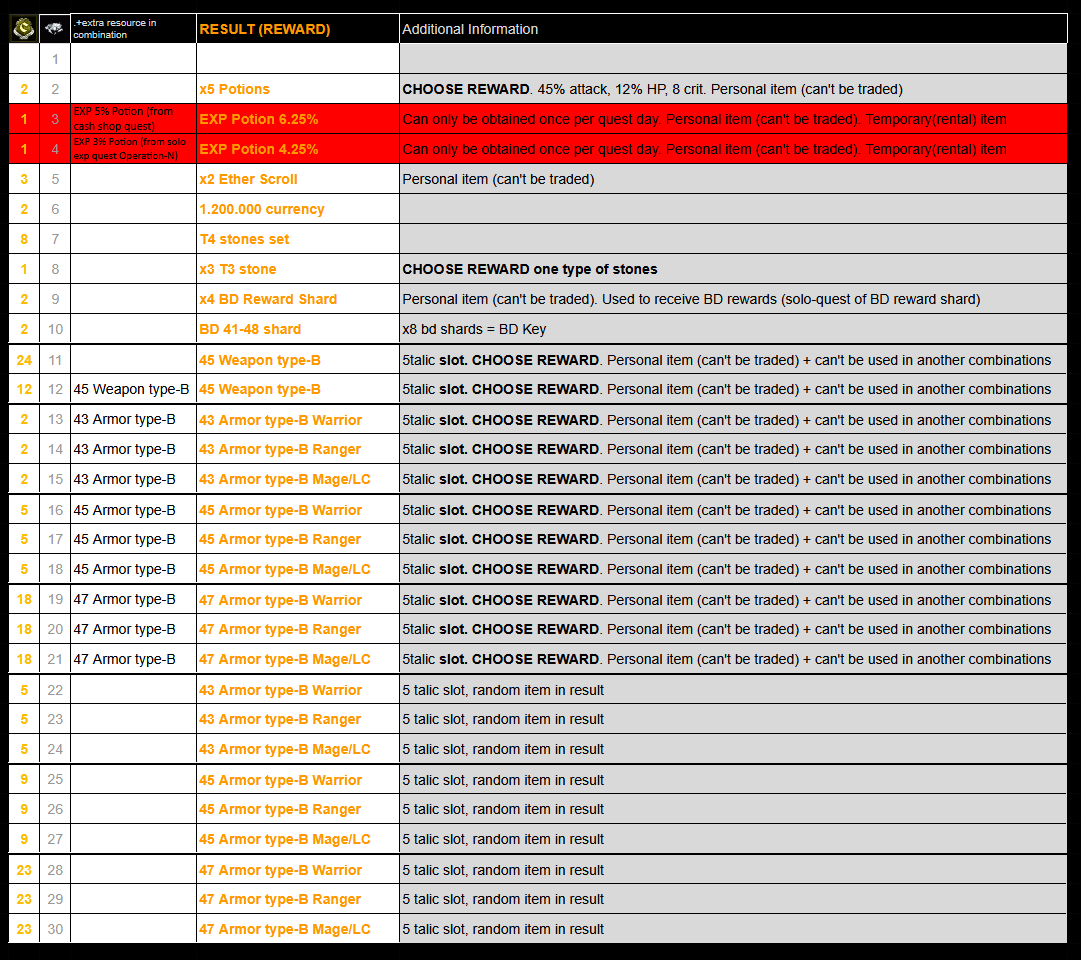Viewport: 1081px width, 960px height.
Task: Click the 'x3 T3 stone' reward
Action: tap(238, 269)
